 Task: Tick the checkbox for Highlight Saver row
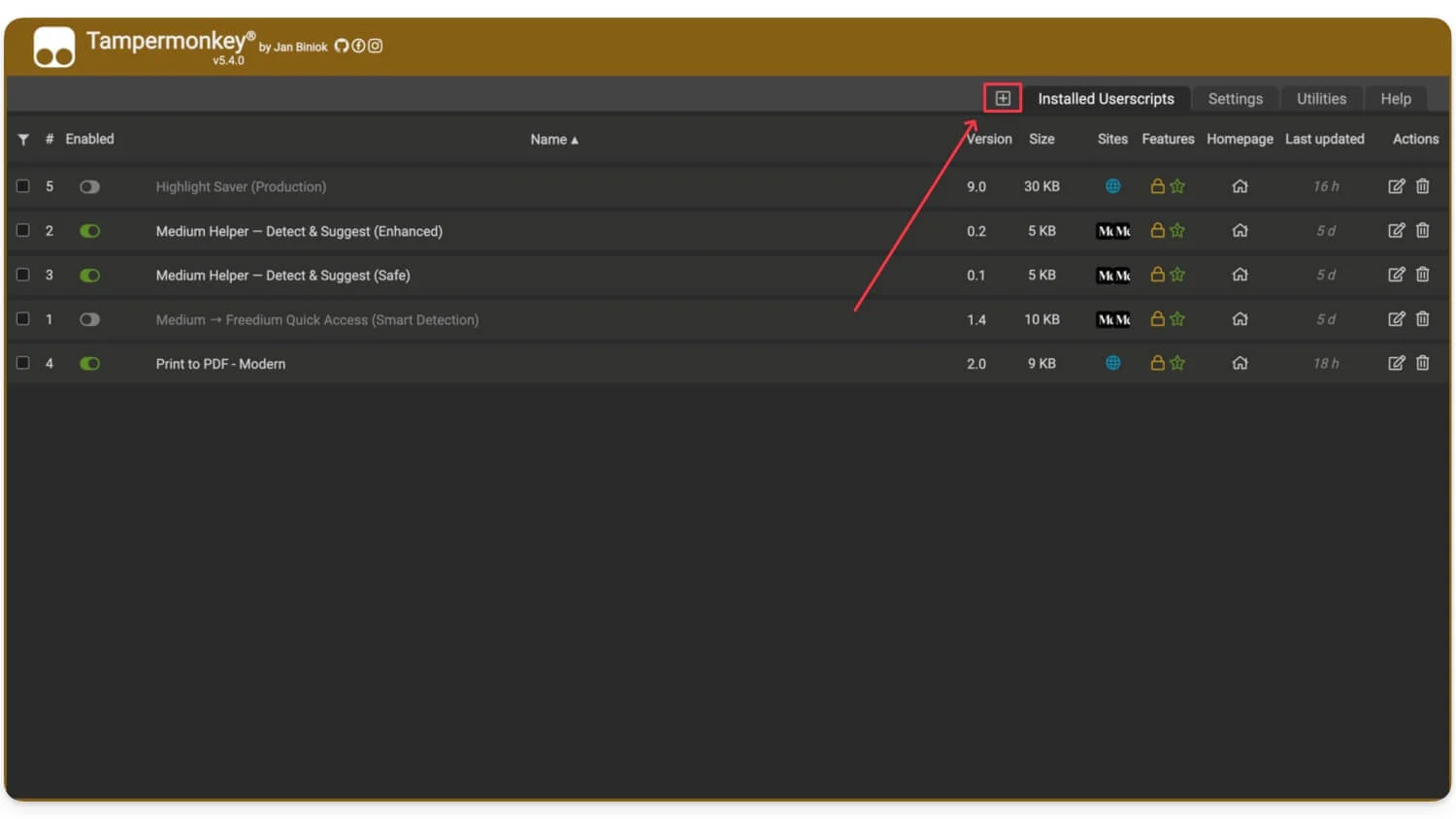tap(23, 186)
